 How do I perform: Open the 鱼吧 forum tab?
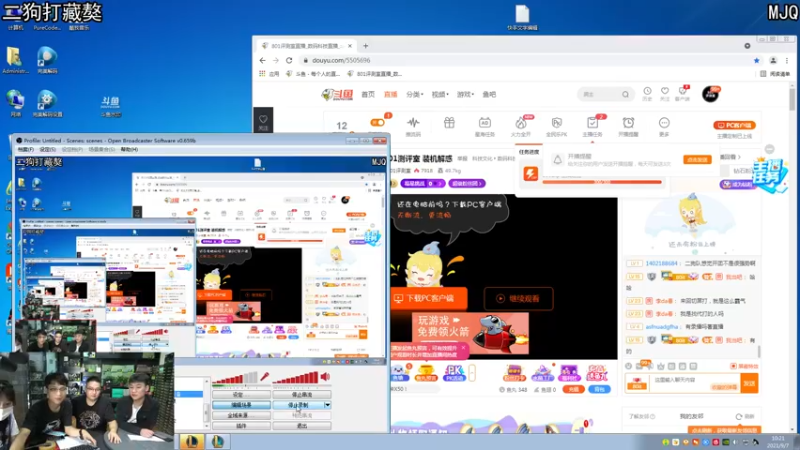[x=489, y=94]
